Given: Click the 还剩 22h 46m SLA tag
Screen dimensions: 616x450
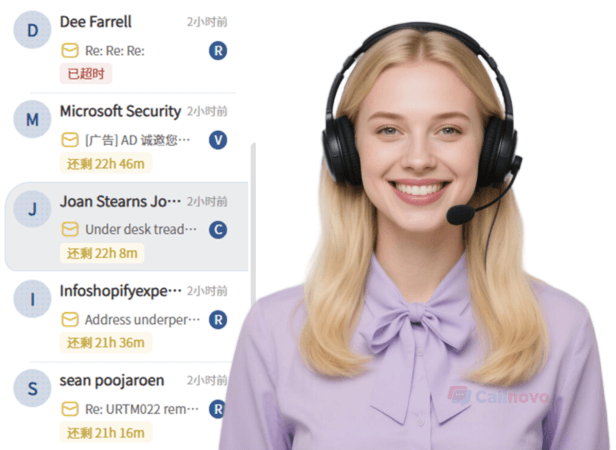Looking at the screenshot, I should [x=106, y=163].
